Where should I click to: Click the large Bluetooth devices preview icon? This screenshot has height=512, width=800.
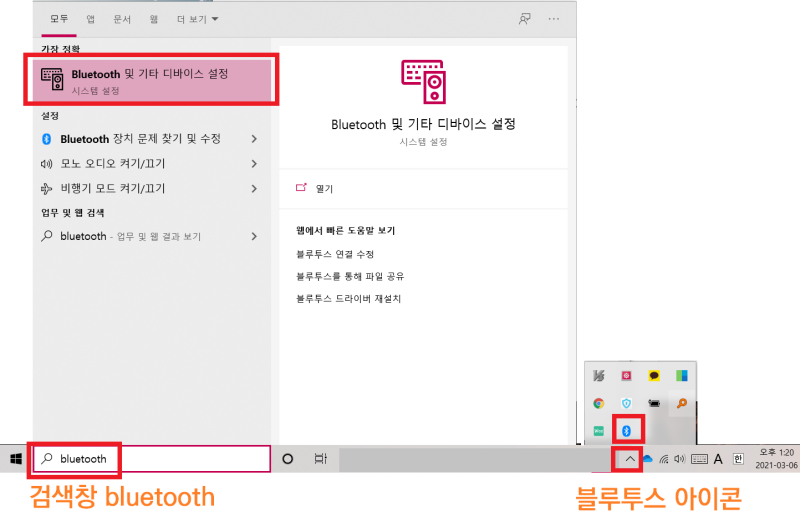coord(423,82)
